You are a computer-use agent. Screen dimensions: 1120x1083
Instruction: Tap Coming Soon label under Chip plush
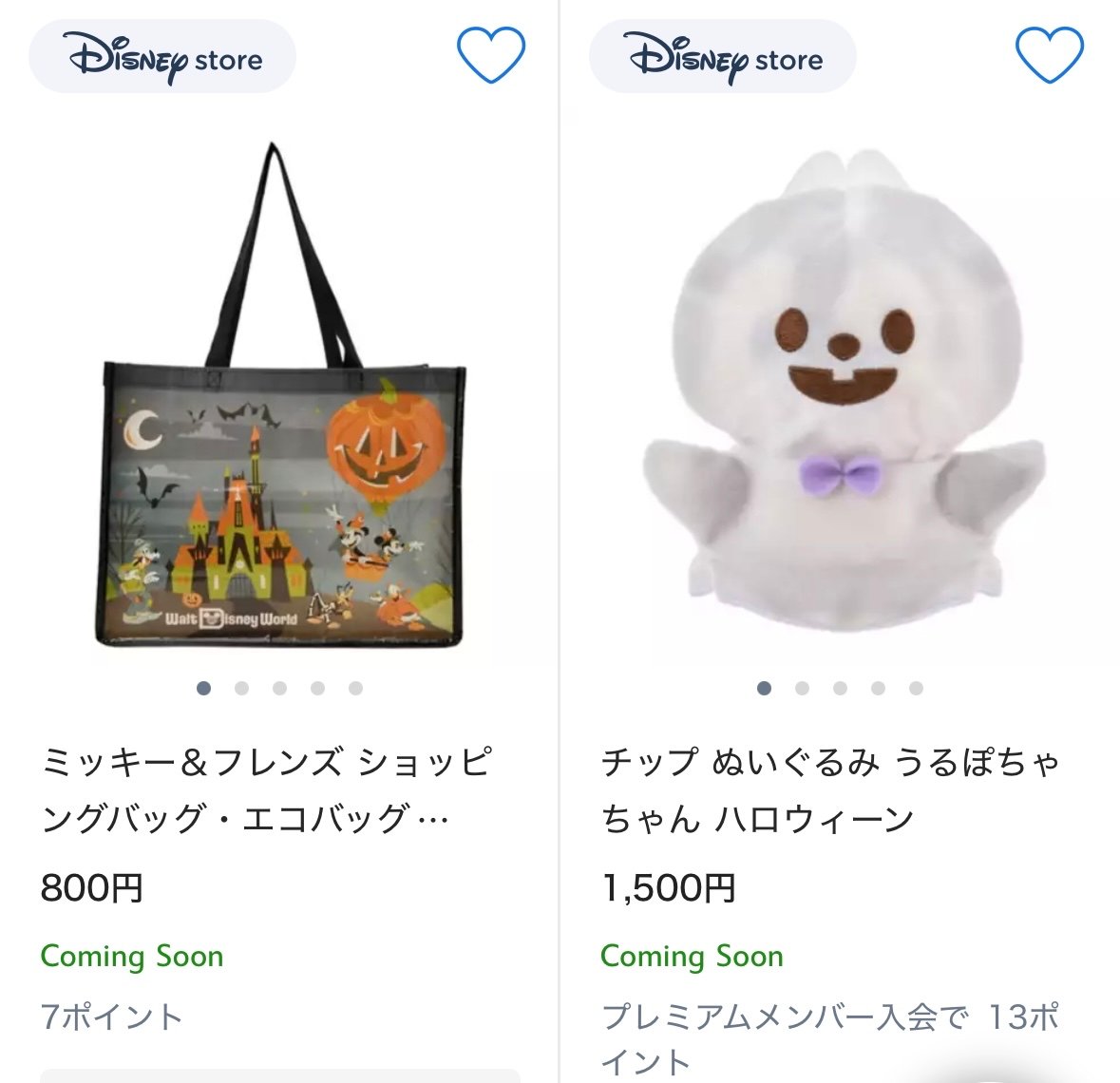point(693,957)
